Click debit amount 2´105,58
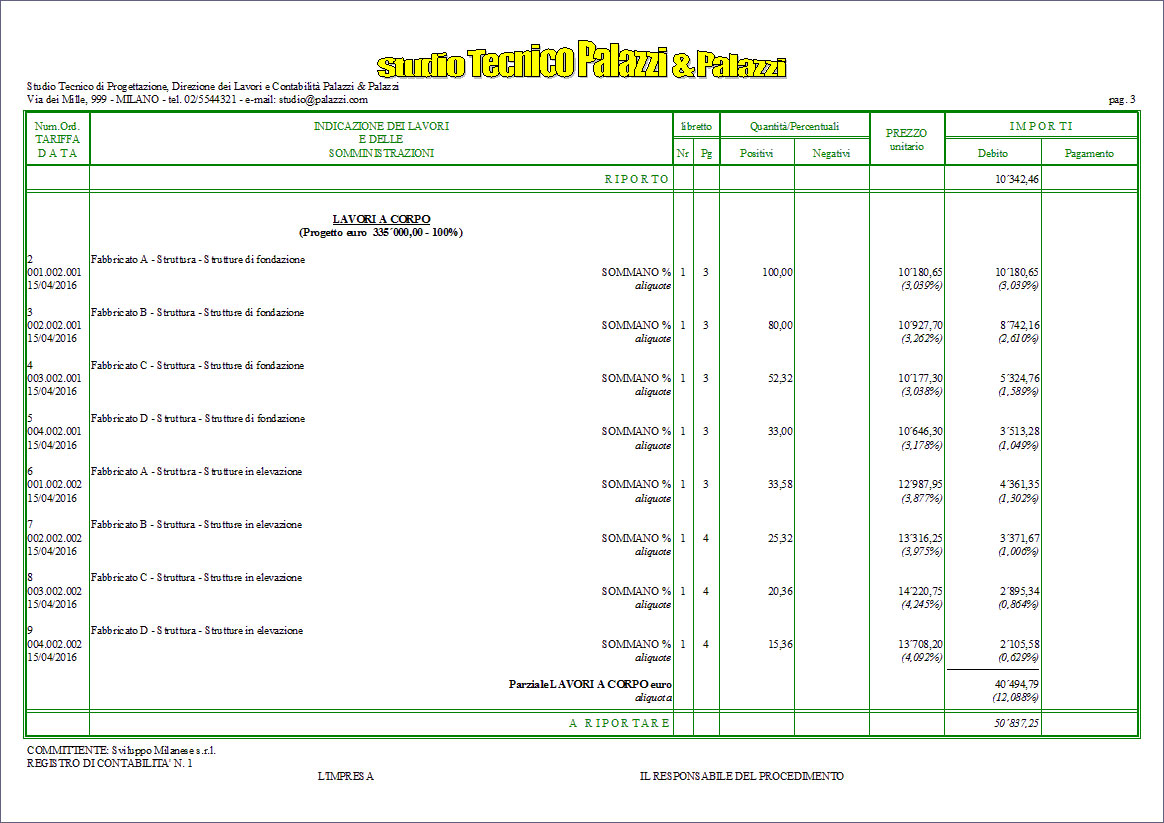Screen dimensions: 1164x823 click(1019, 644)
